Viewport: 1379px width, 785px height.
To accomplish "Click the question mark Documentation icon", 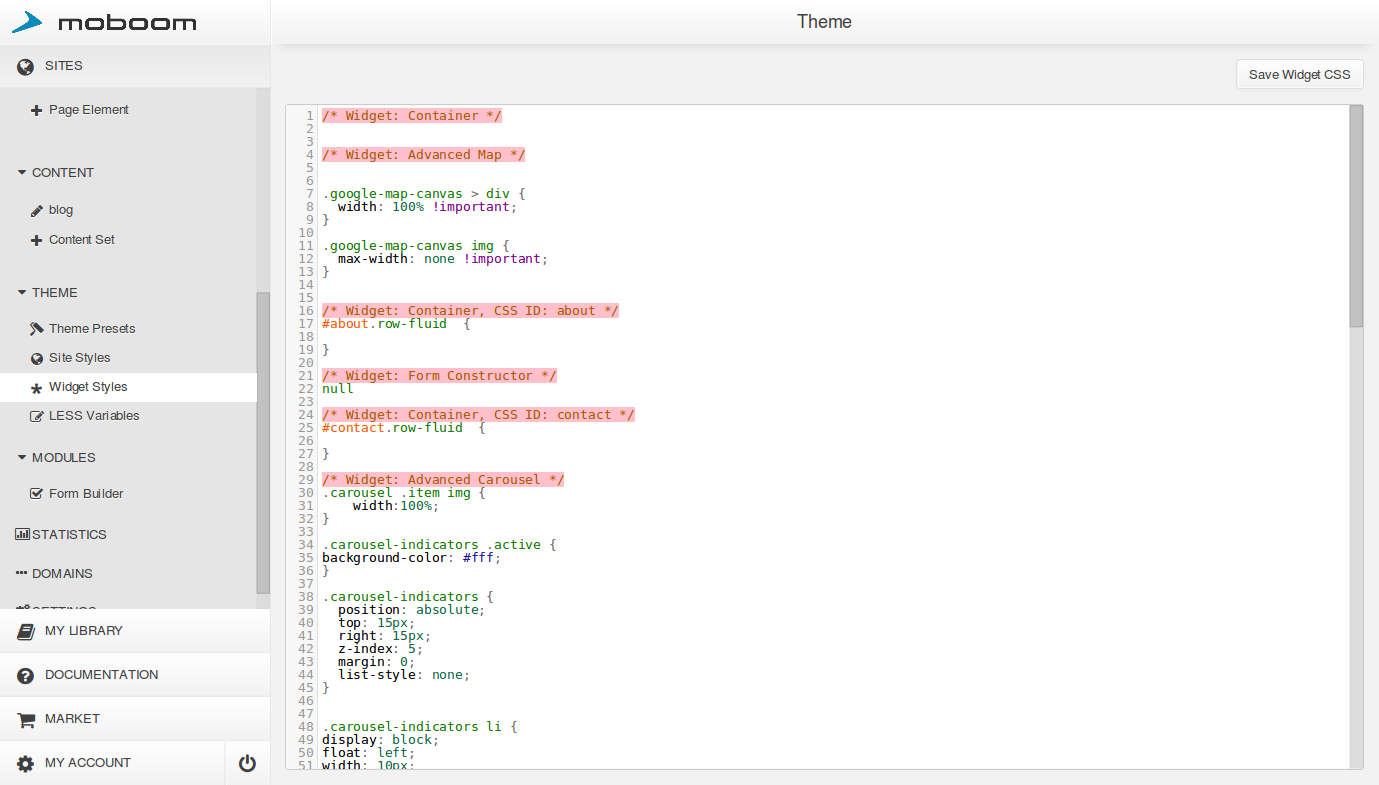I will coord(26,676).
